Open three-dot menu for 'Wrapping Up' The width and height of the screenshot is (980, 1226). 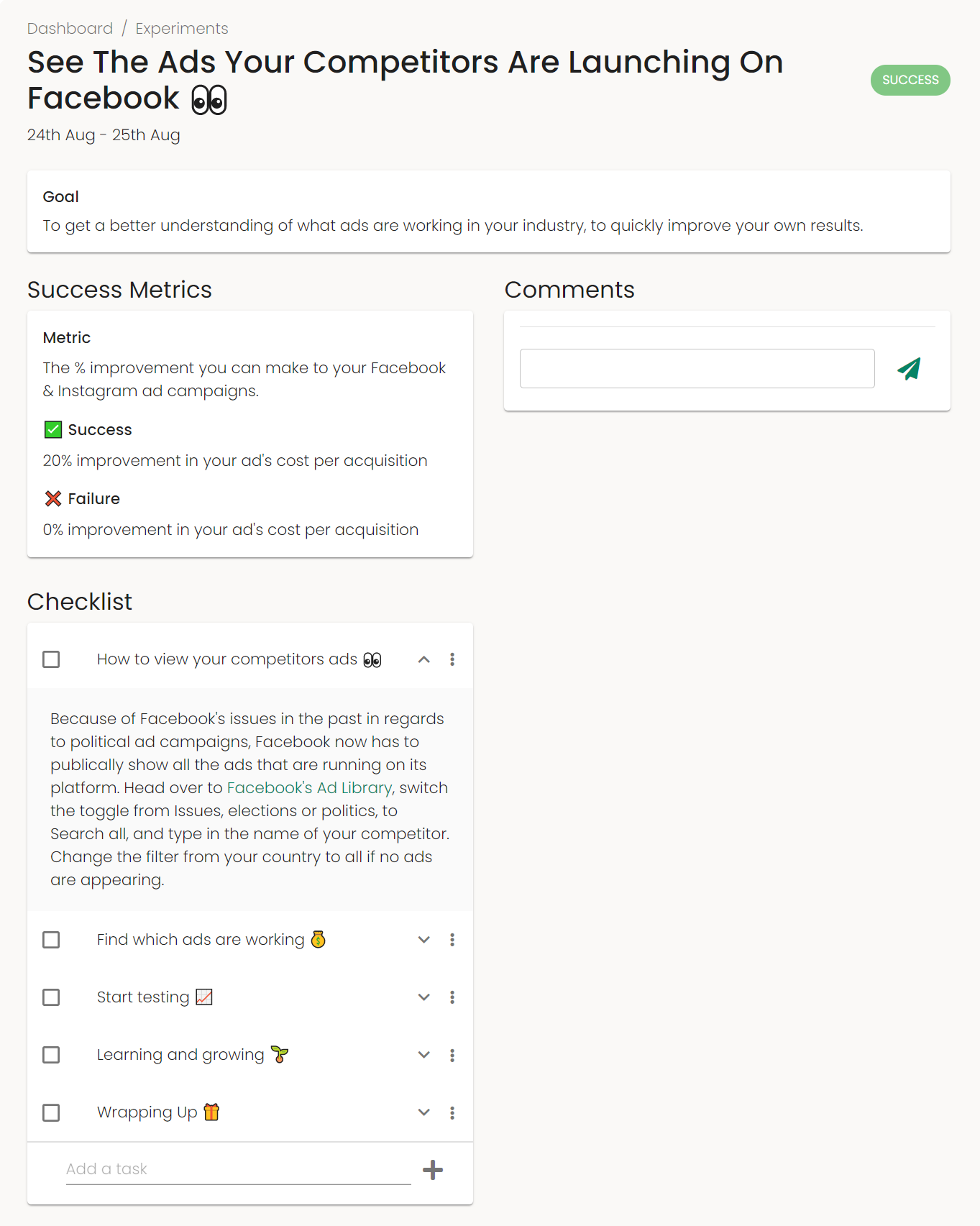point(452,1113)
